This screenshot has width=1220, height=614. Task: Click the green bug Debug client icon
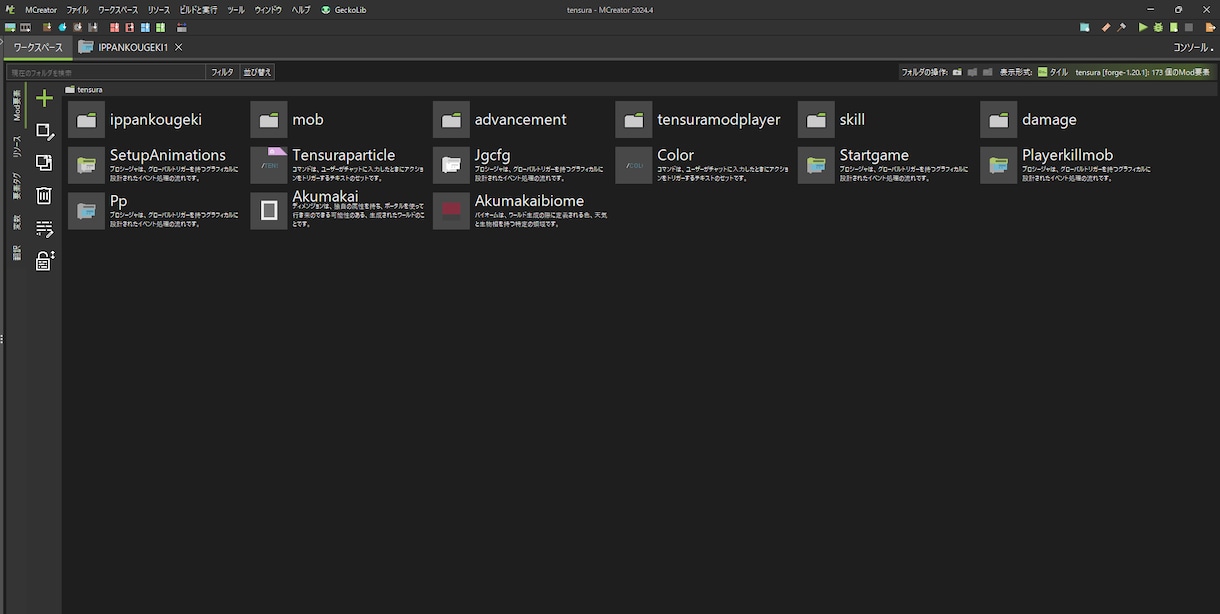point(1158,28)
